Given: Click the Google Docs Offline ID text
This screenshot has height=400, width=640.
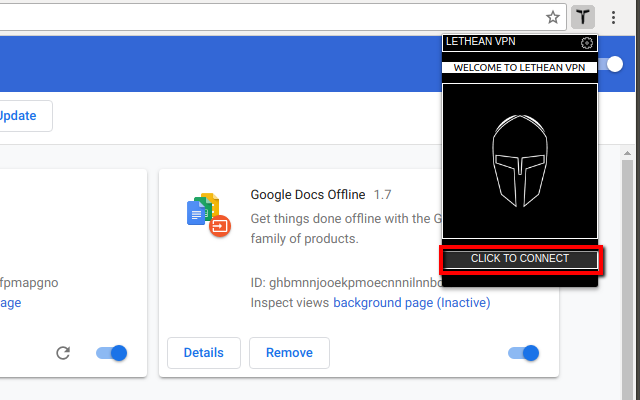Looking at the screenshot, I should [346, 283].
